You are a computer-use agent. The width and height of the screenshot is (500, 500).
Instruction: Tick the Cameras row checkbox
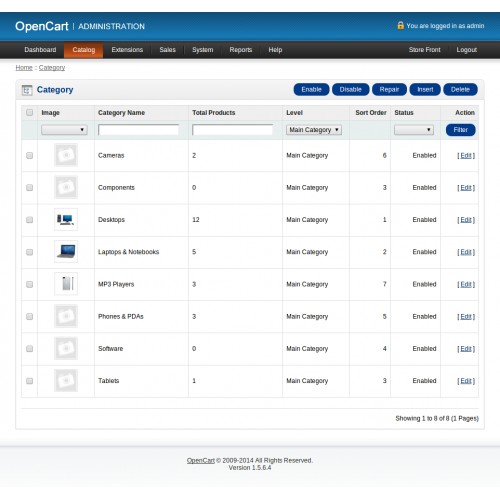point(29,155)
